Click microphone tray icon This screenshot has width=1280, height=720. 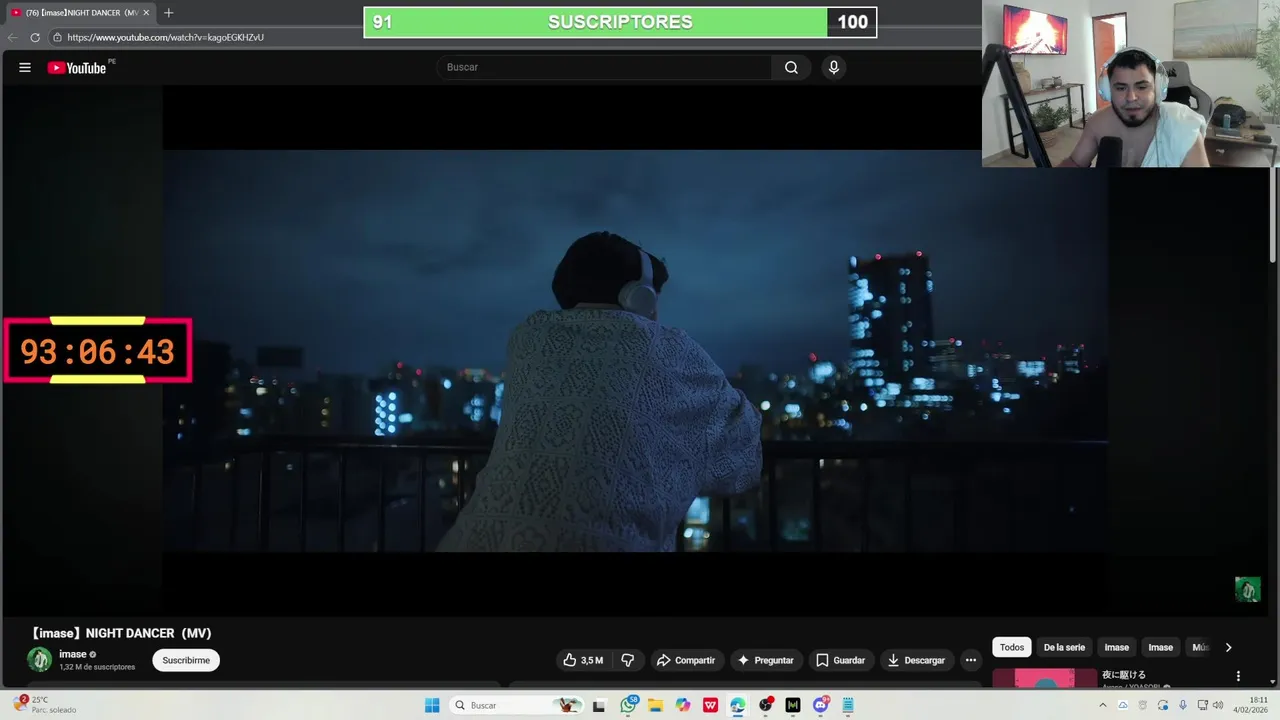tap(1183, 705)
